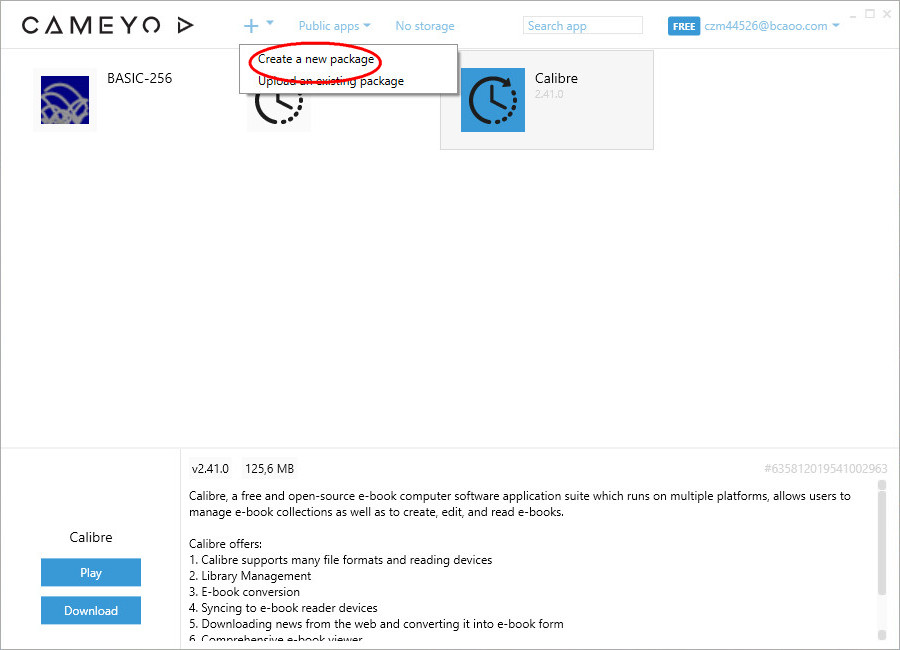Download the Calibre package
Image resolution: width=900 pixels, height=650 pixels.
click(x=91, y=610)
